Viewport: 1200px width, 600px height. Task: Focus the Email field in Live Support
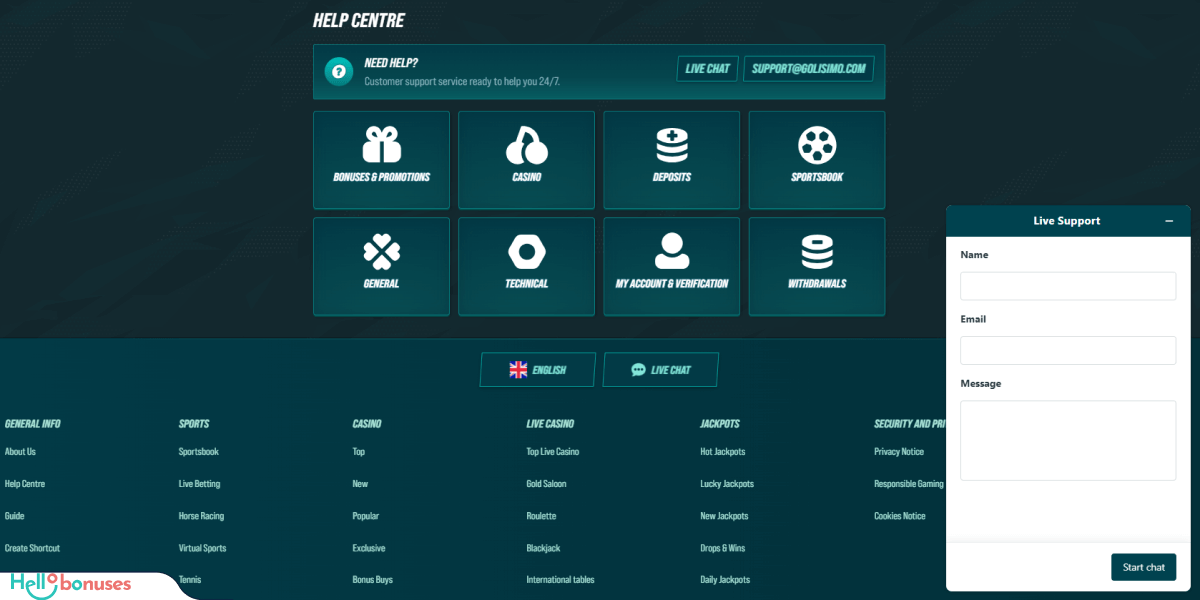point(1068,350)
